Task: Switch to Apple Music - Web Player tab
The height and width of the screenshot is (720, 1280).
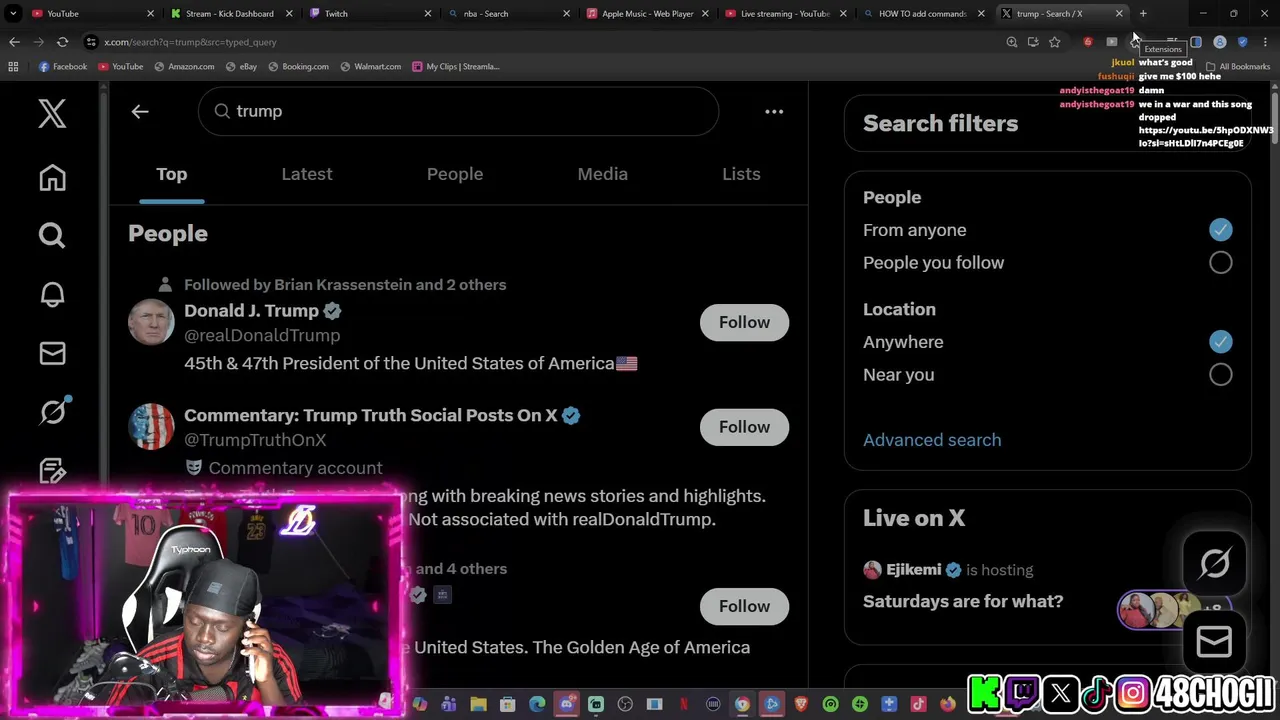Action: click(648, 13)
